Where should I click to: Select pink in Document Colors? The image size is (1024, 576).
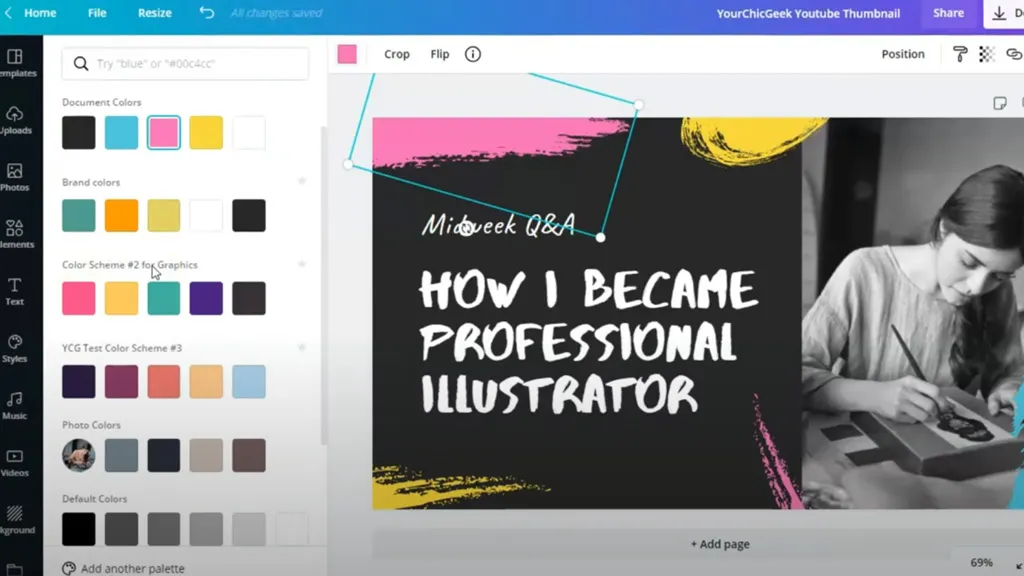click(164, 133)
